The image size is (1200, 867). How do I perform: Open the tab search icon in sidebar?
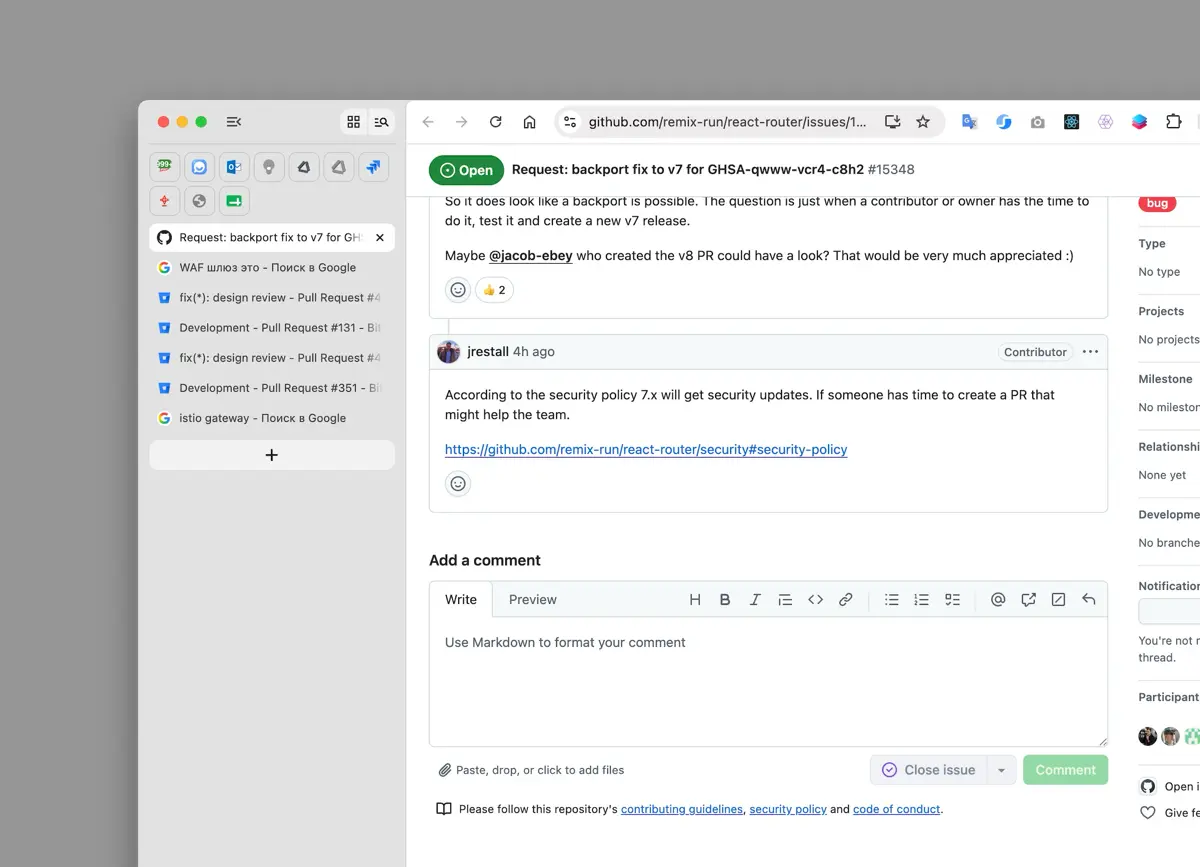click(x=381, y=122)
